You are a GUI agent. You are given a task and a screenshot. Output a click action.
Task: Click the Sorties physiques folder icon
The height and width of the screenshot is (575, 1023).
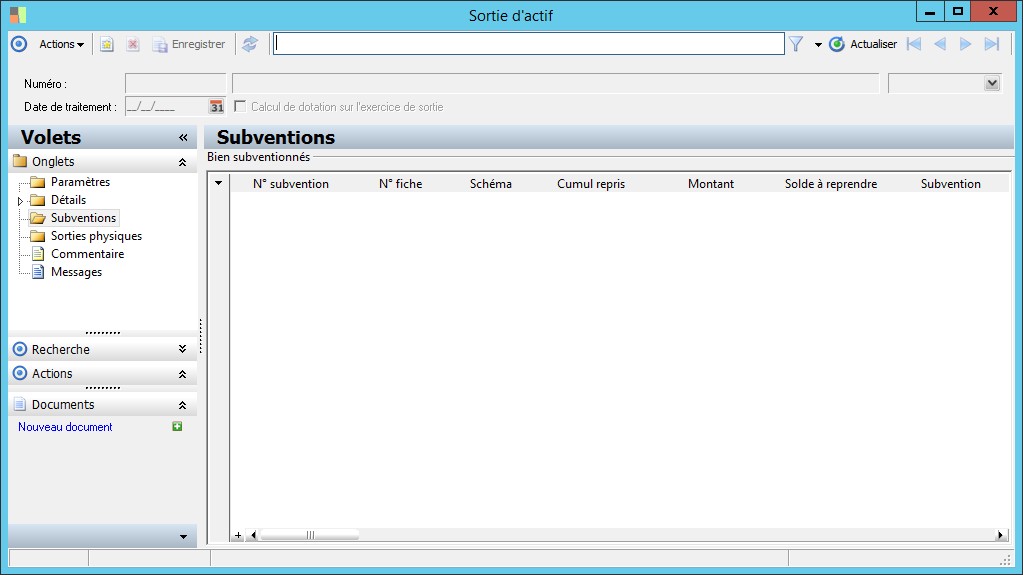tap(38, 236)
